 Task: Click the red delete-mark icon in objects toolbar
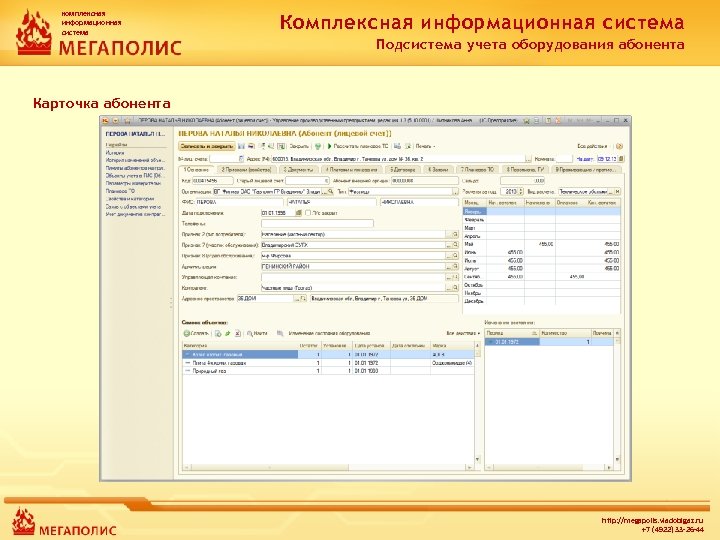pyautogui.click(x=238, y=333)
